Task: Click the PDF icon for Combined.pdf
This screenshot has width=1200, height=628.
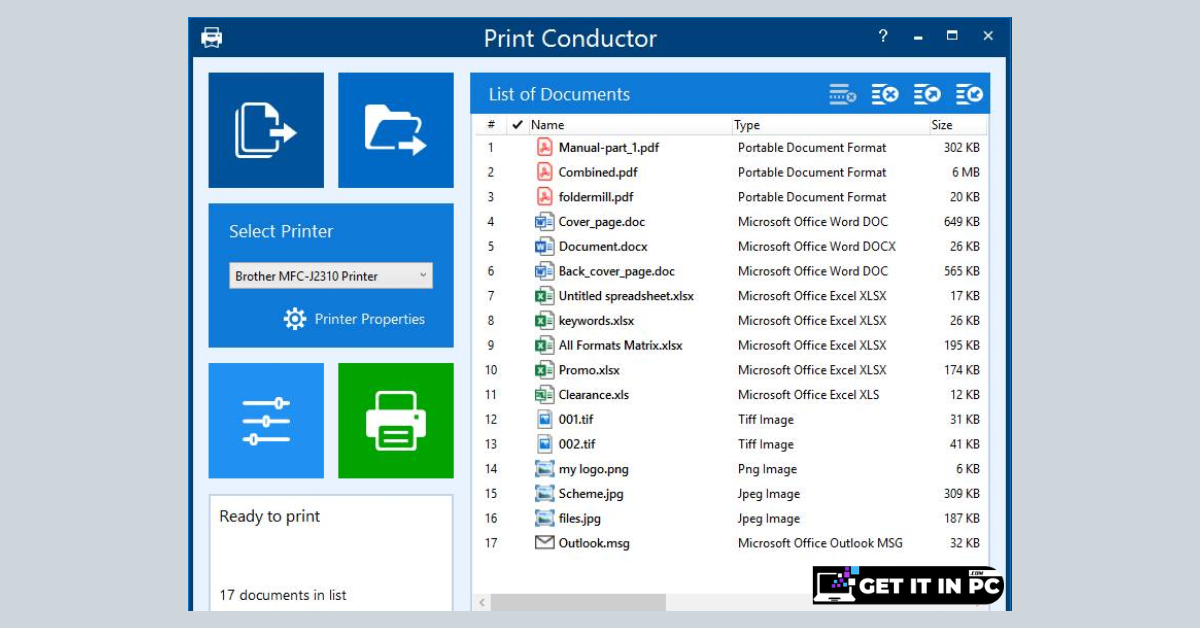Action: (545, 172)
